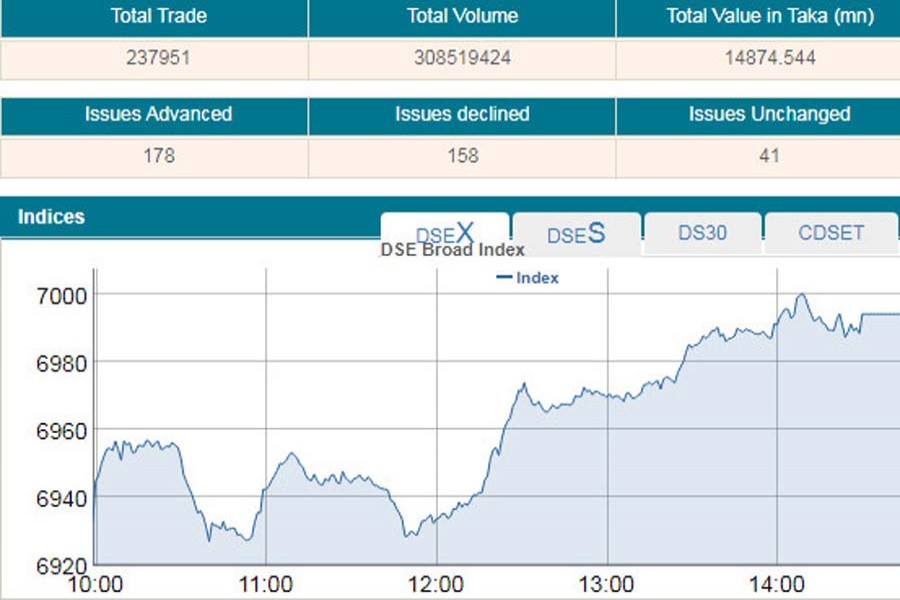Click the Total Trade column header
The image size is (900, 600).
coord(154,17)
